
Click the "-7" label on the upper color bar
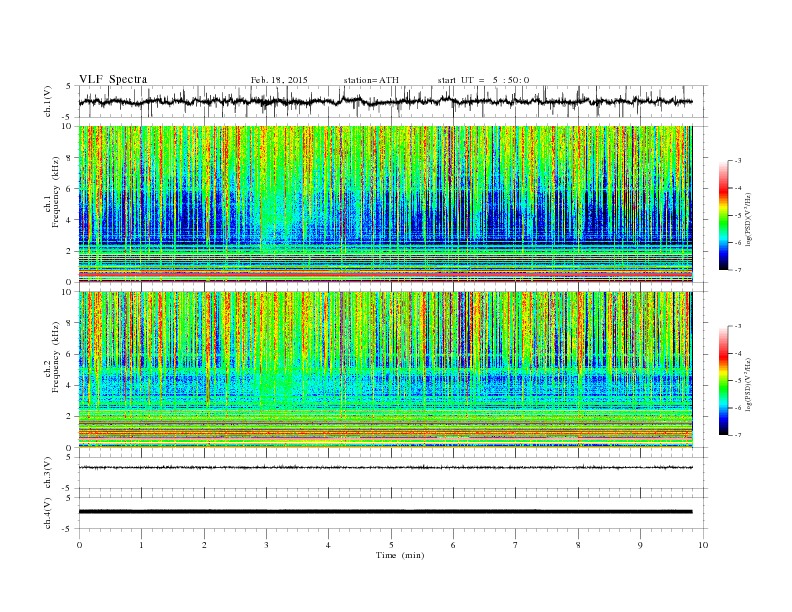point(738,270)
